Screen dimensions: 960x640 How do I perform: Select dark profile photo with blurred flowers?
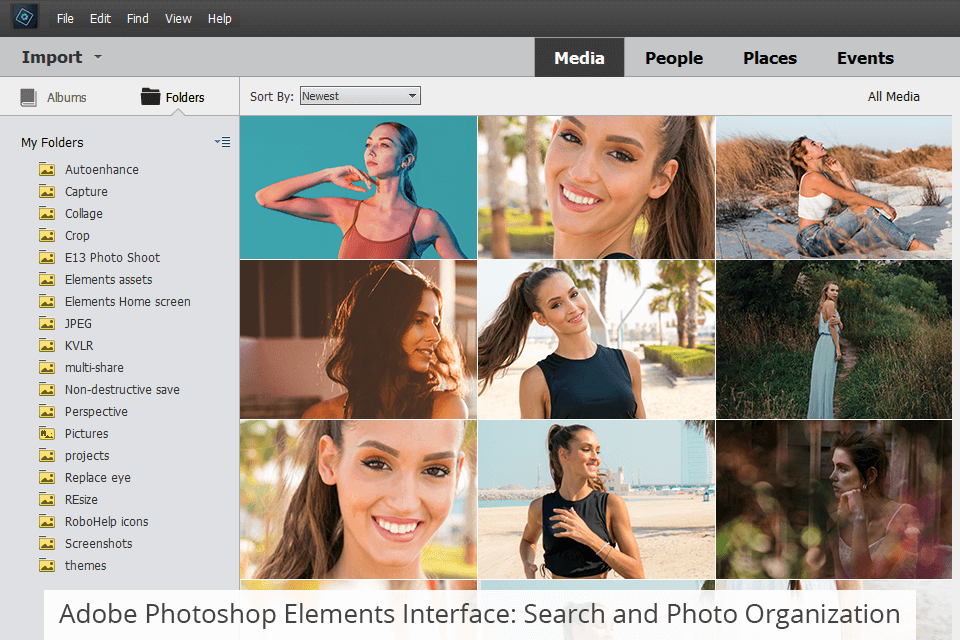(834, 499)
